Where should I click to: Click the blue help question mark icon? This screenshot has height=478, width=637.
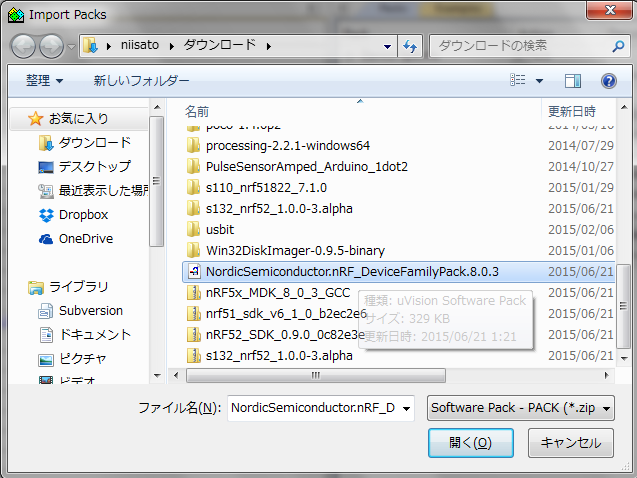coord(609,81)
